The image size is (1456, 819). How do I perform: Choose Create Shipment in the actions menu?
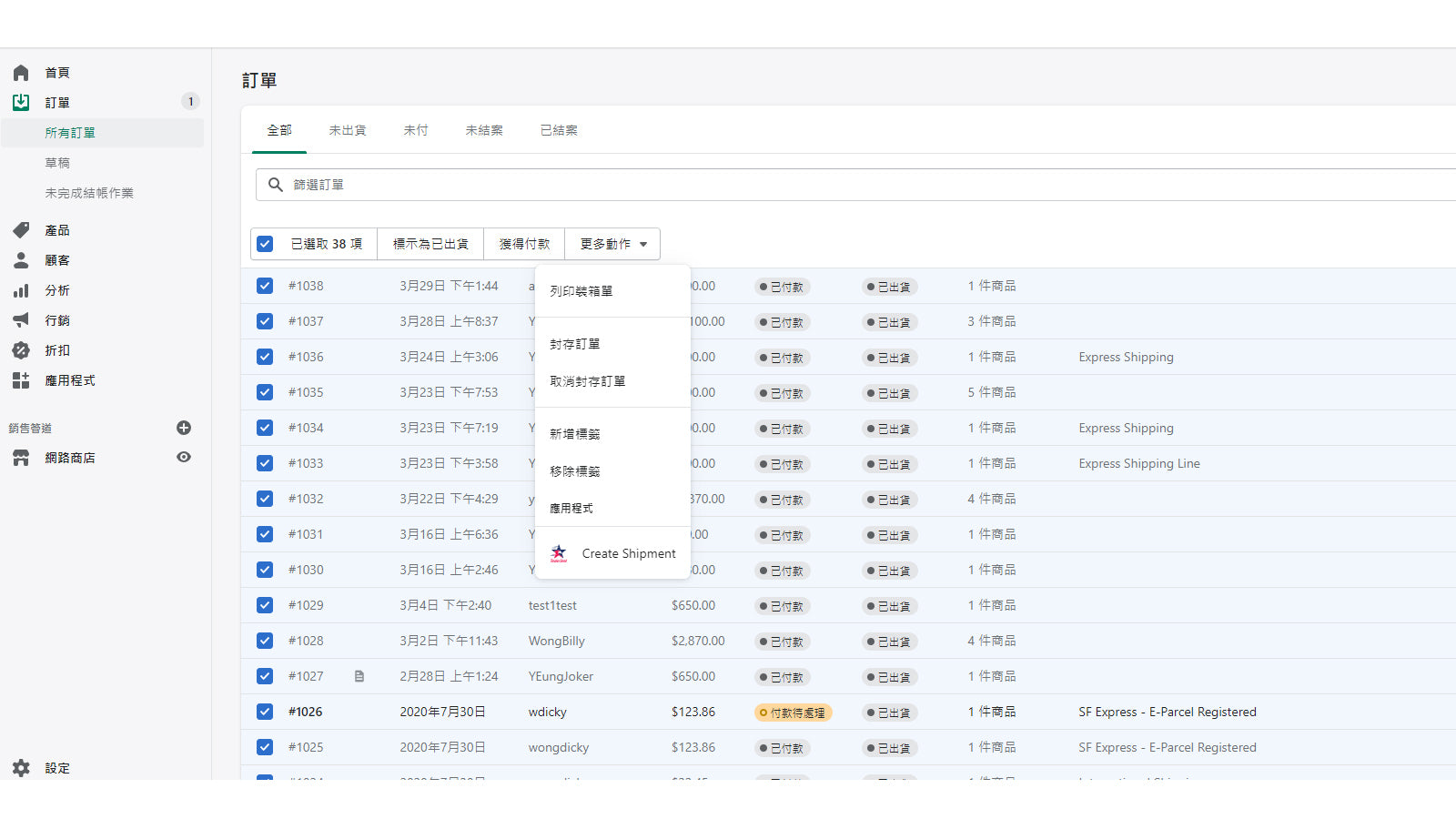[612, 553]
